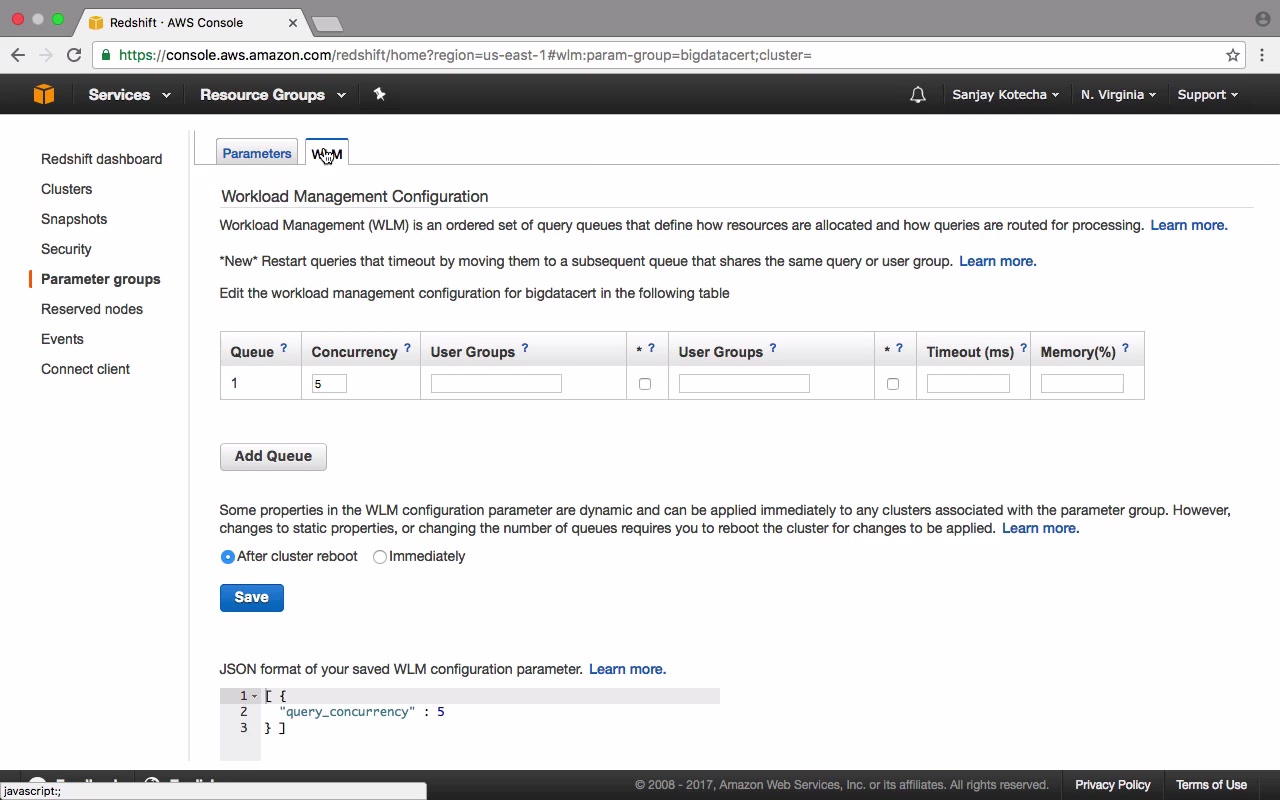This screenshot has width=1280, height=800.
Task: Click the Timeout (ms) input field
Action: [968, 384]
